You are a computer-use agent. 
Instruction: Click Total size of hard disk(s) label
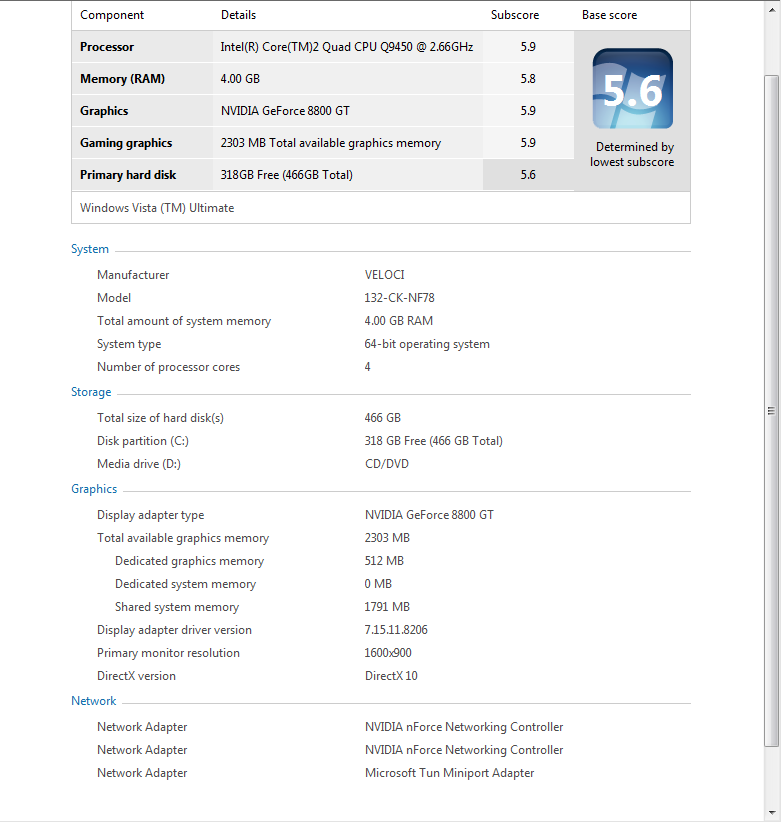(x=160, y=418)
